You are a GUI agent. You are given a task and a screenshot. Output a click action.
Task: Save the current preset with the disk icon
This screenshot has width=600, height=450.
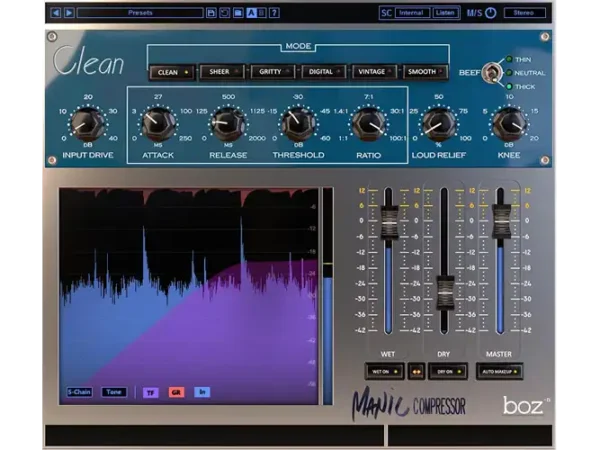[211, 13]
